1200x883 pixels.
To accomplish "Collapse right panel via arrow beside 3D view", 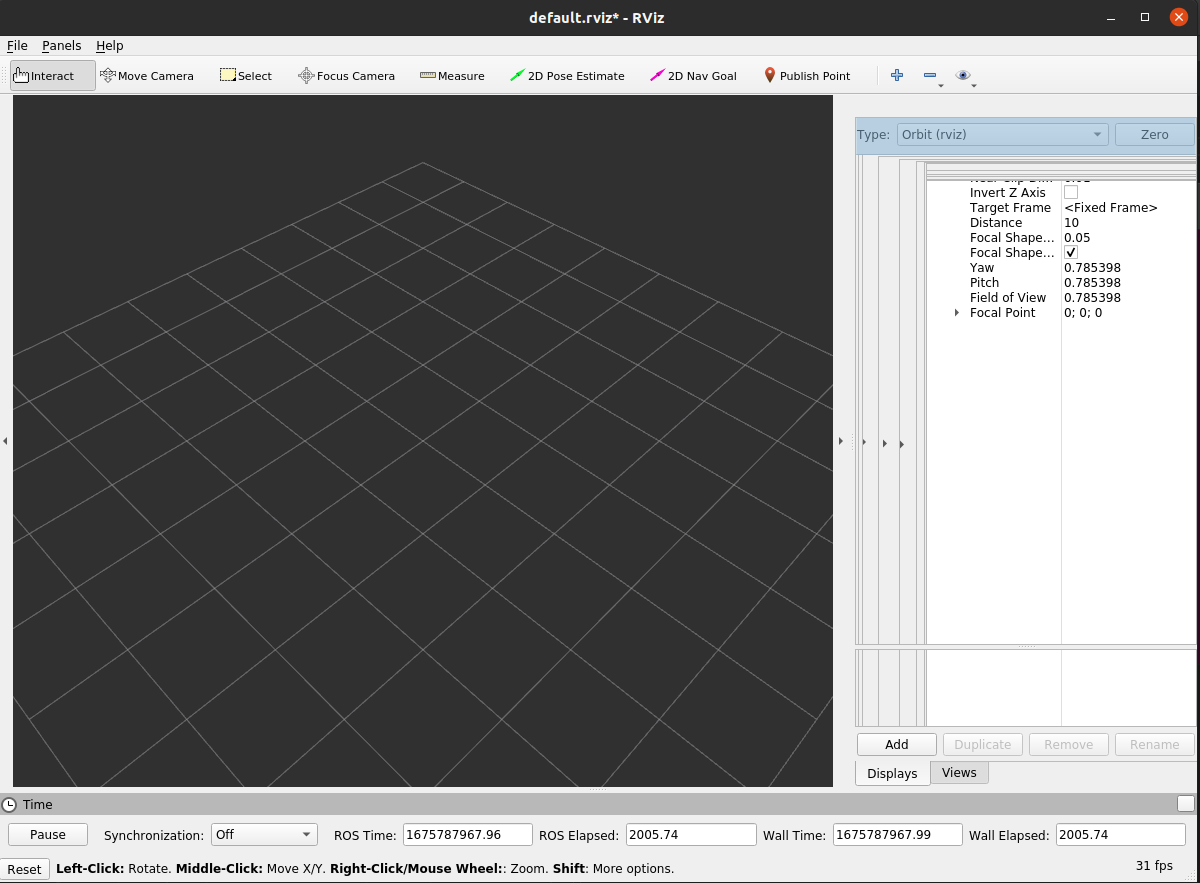I will (840, 441).
